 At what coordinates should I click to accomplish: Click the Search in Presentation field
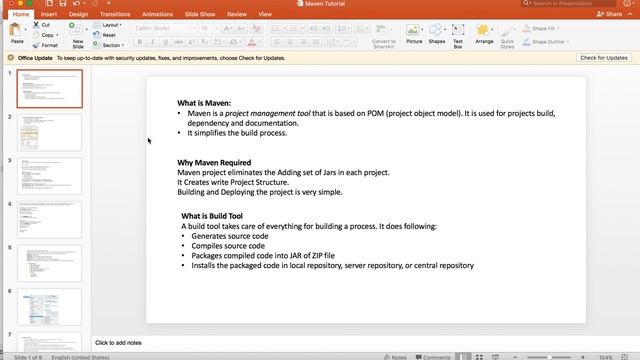[x=569, y=3]
